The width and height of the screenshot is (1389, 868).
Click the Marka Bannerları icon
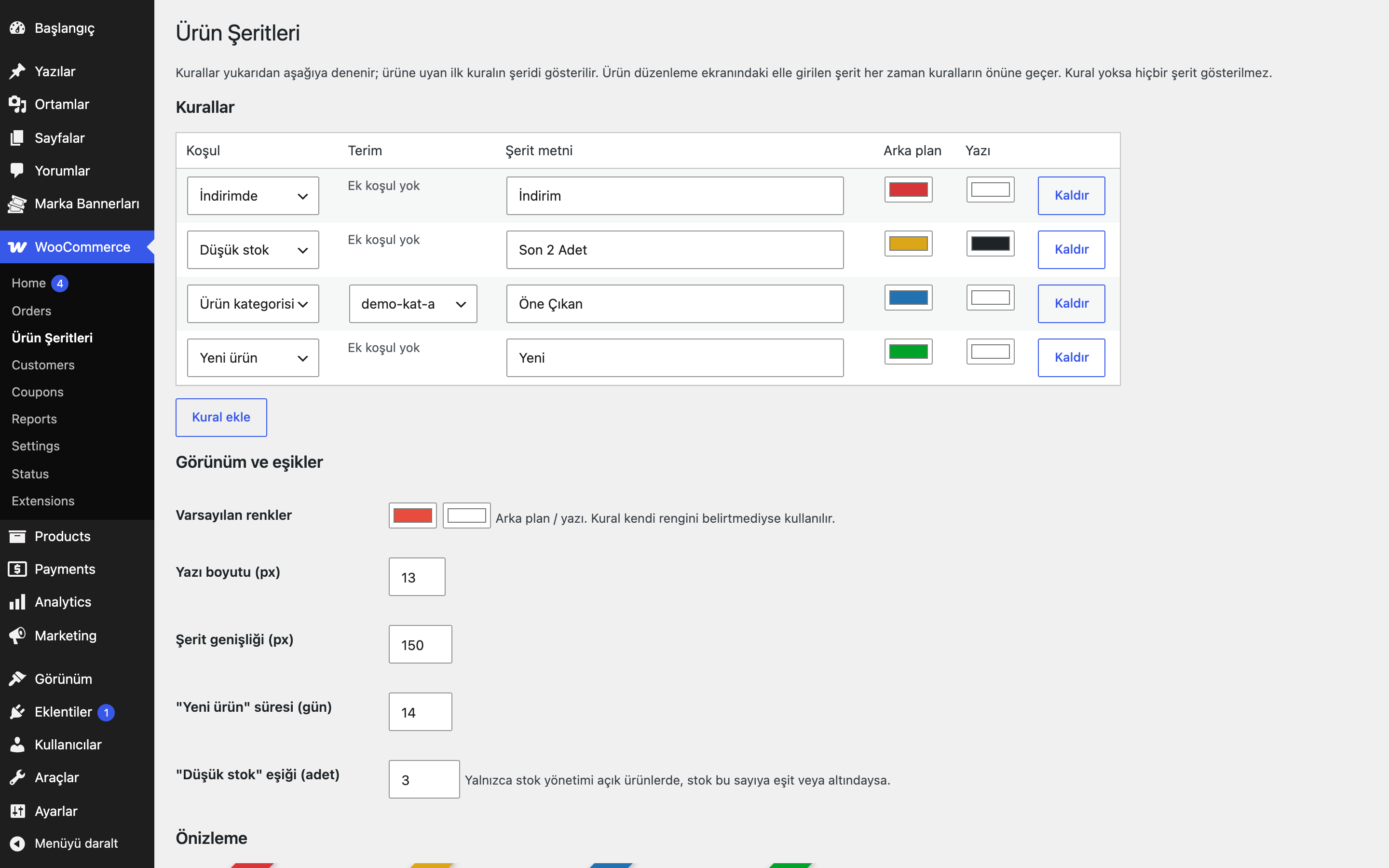coord(17,204)
